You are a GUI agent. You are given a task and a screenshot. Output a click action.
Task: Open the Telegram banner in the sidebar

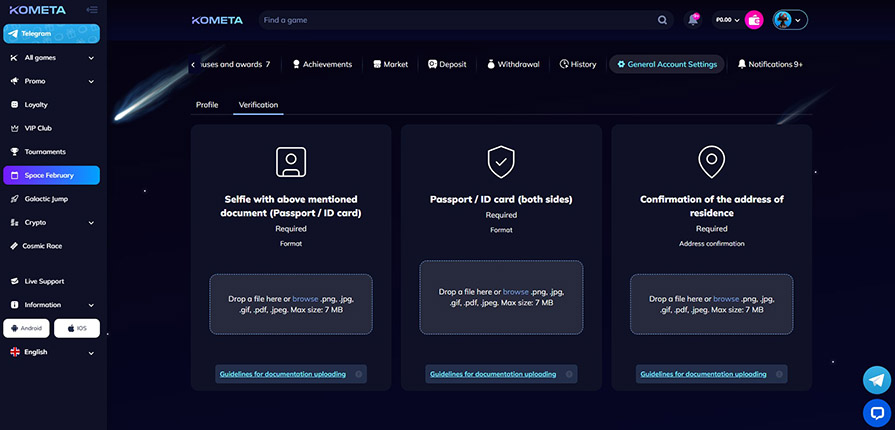point(51,34)
